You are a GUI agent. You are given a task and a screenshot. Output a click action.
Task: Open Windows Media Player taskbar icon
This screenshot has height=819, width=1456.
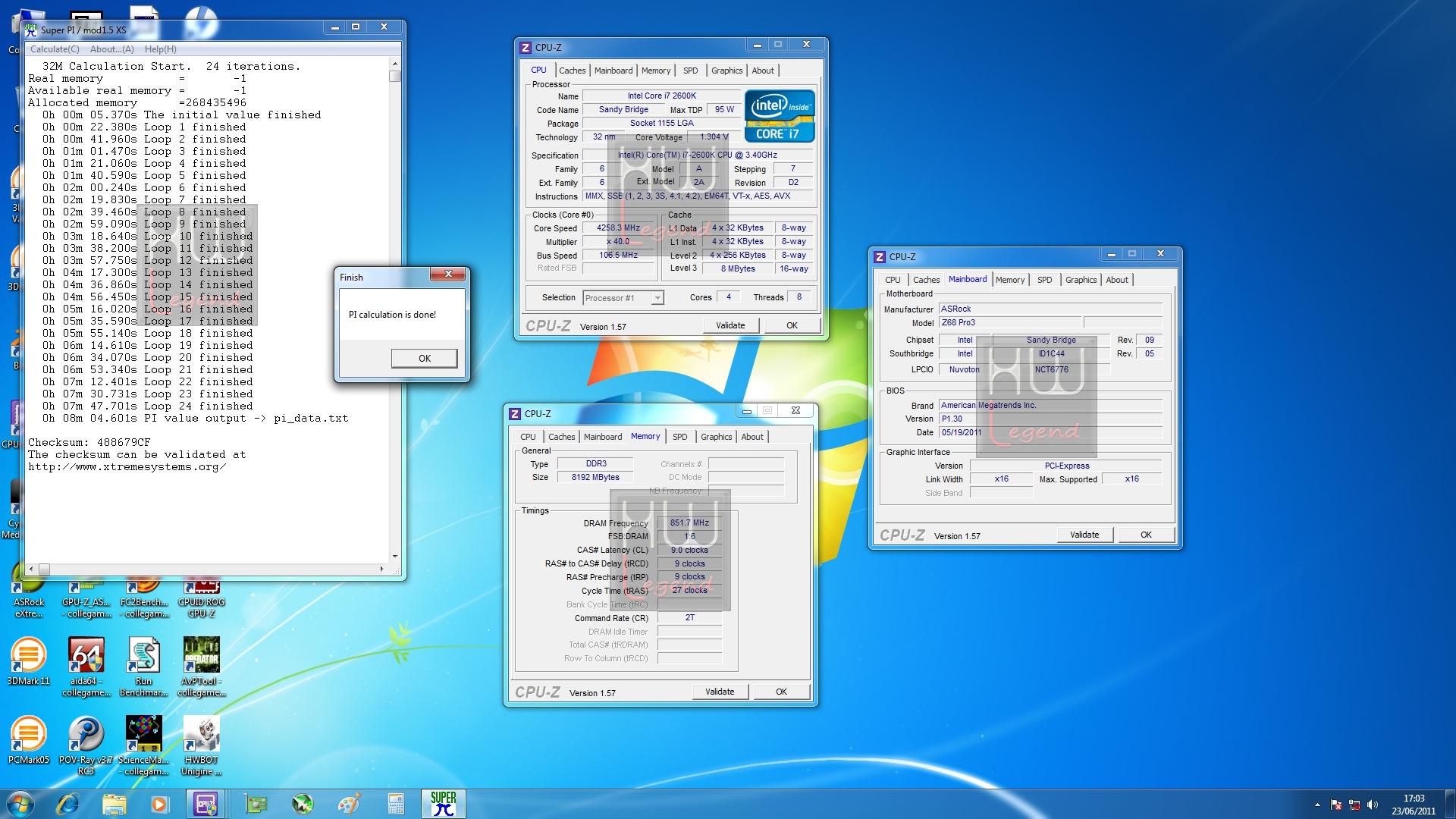(x=159, y=804)
